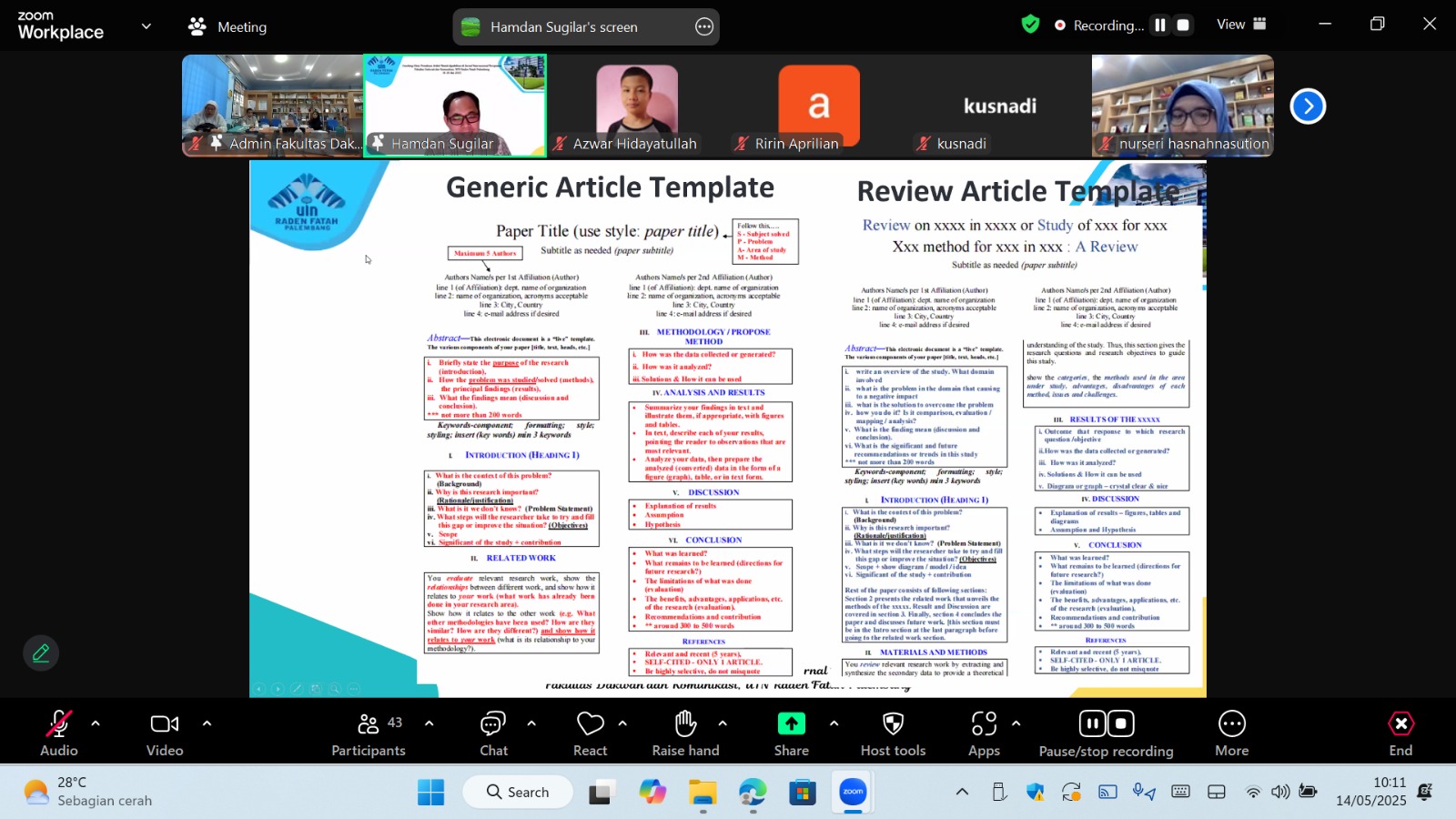Expand the Chat options arrow
The image size is (1456, 819).
coord(531,724)
